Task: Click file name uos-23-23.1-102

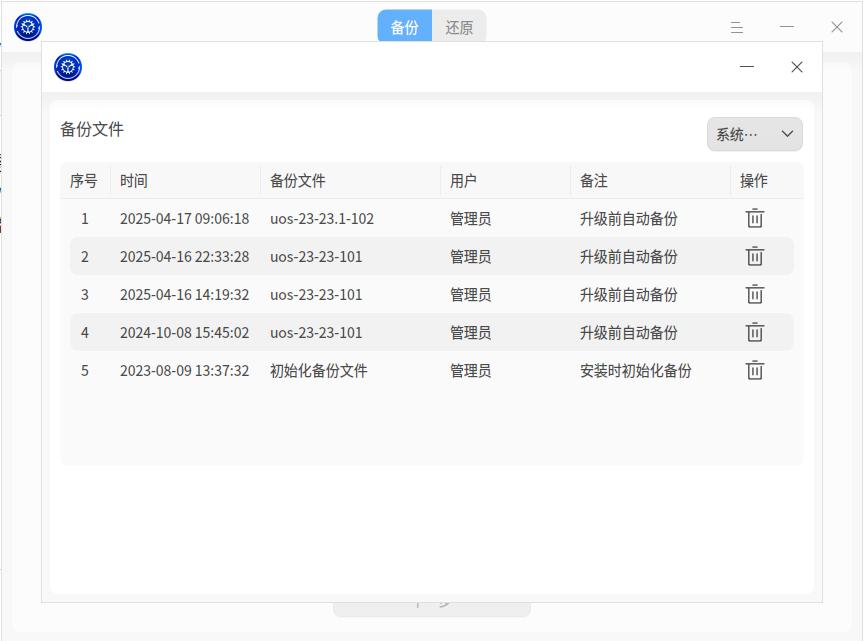Action: coord(322,218)
